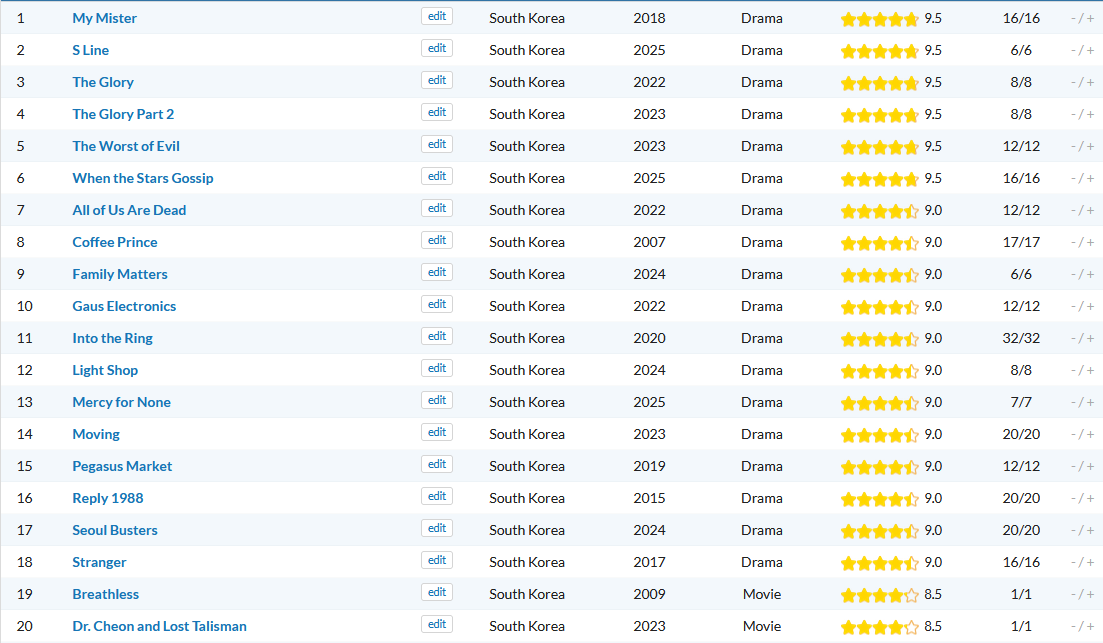The image size is (1103, 643).
Task: Click the plus sign for The Glory
Action: point(1090,82)
